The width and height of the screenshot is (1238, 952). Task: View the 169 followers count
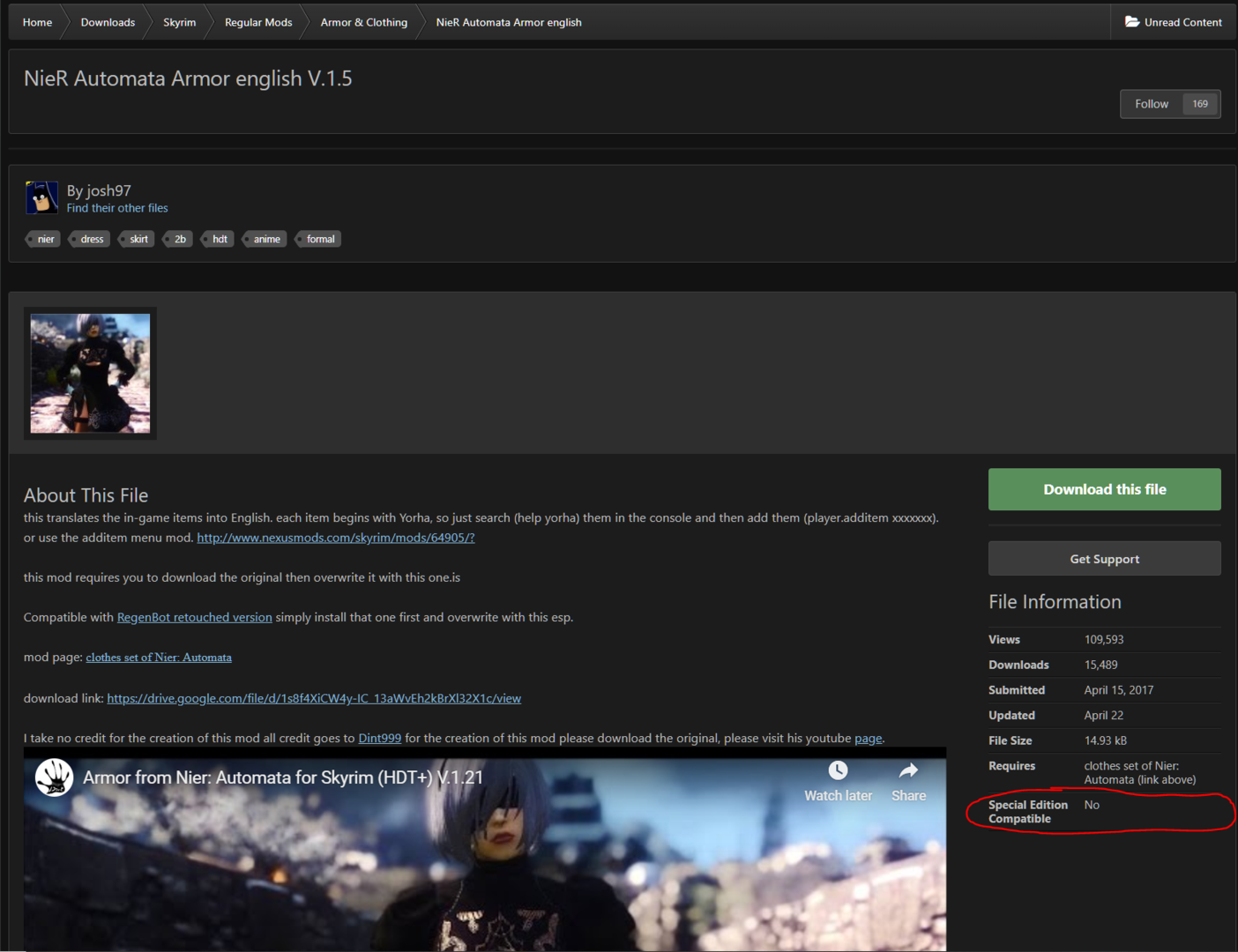pyautogui.click(x=1200, y=104)
